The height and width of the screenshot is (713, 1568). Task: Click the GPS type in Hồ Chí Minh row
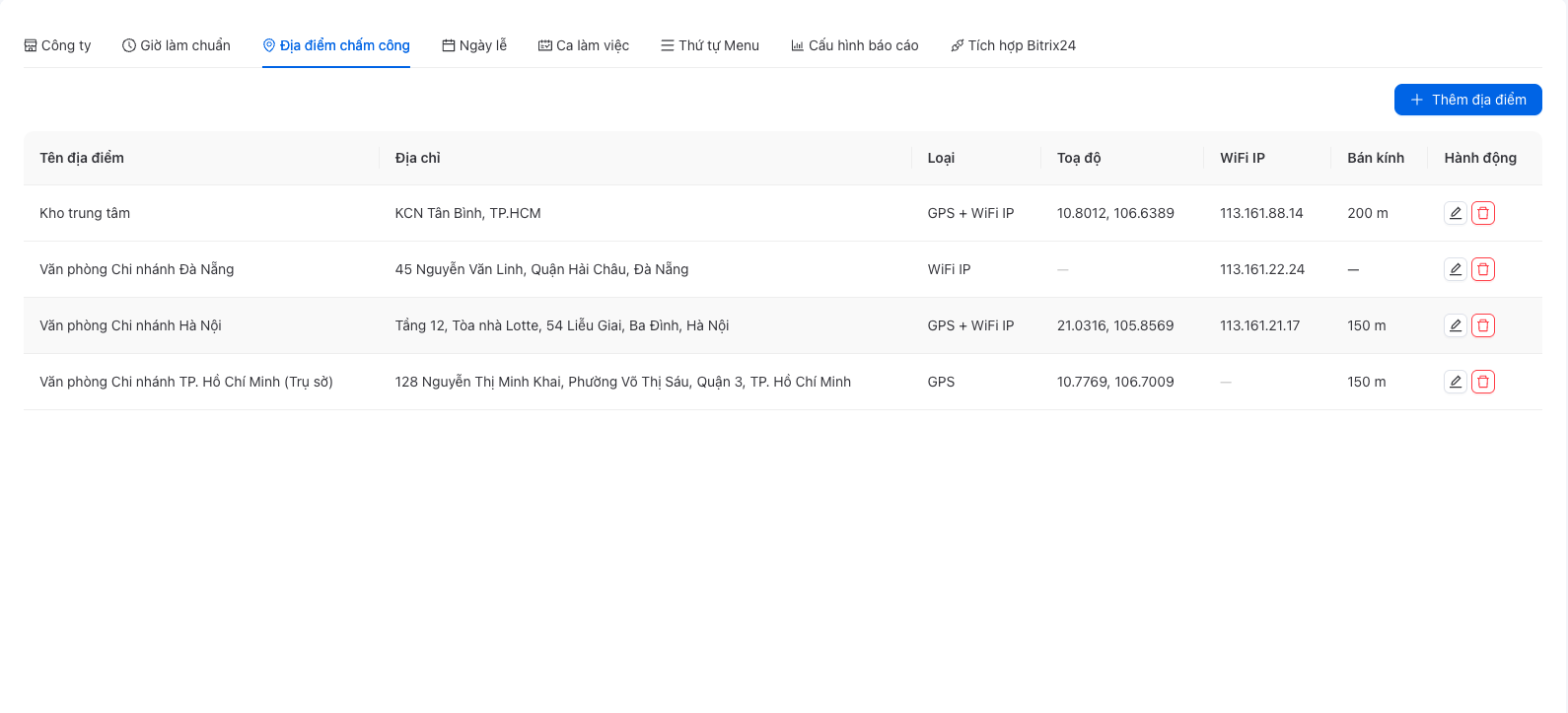(942, 382)
